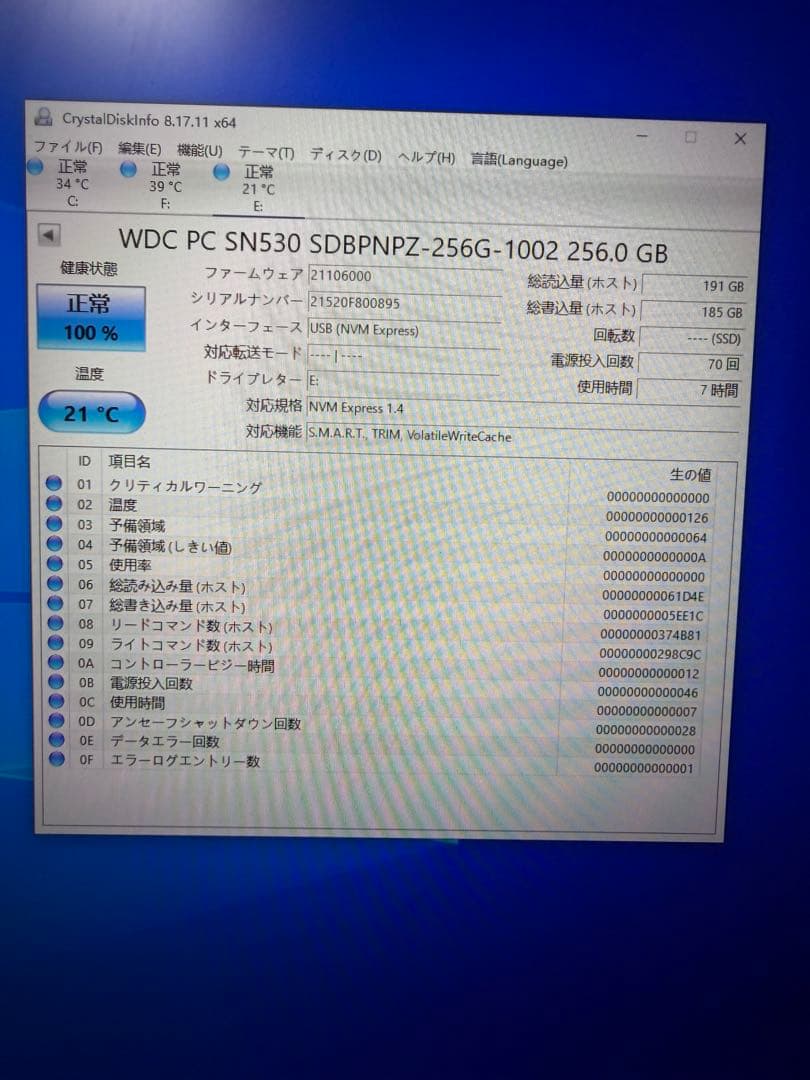Click status icon for row 07 総書き込み量
This screenshot has height=1080, width=810.
(x=55, y=603)
